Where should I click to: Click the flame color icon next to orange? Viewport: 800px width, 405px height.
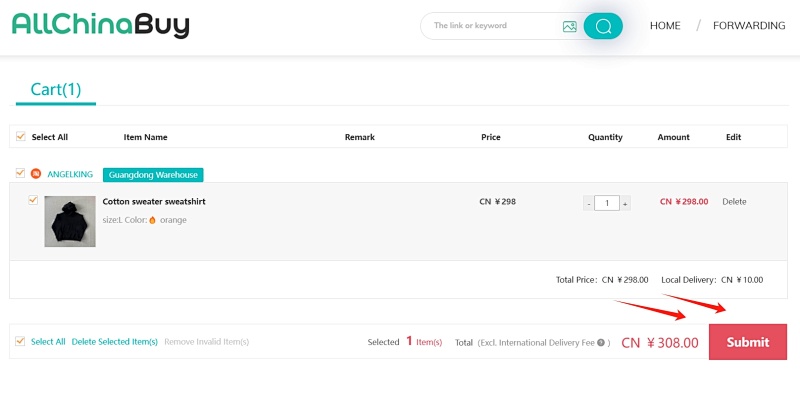point(152,220)
